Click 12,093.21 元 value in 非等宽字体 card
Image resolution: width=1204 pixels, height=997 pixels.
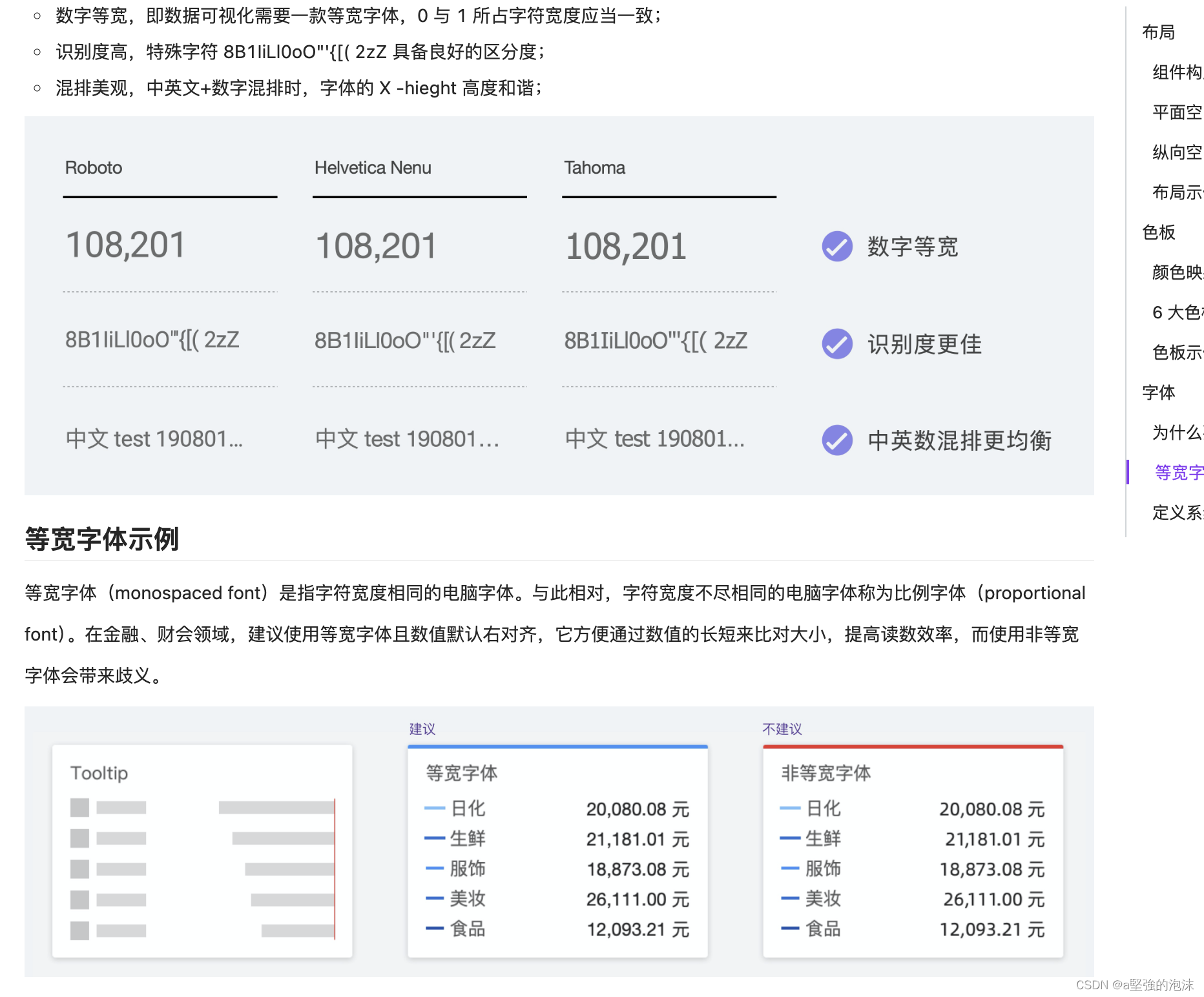click(992, 929)
